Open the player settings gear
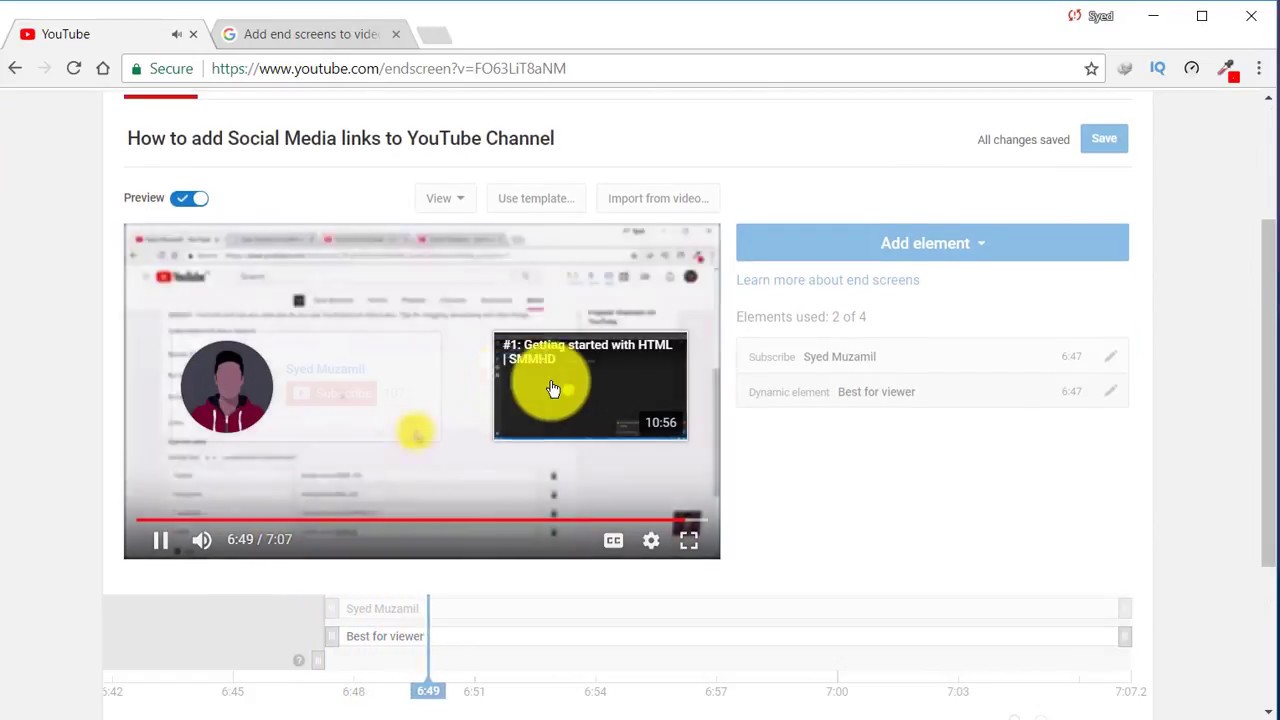 pyautogui.click(x=651, y=540)
